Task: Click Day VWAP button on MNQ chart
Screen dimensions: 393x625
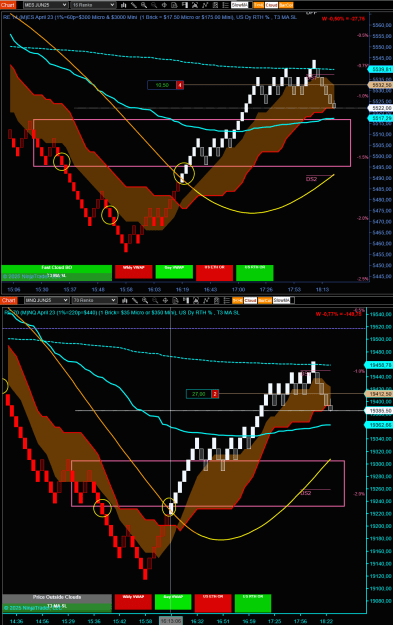Action: tap(173, 602)
